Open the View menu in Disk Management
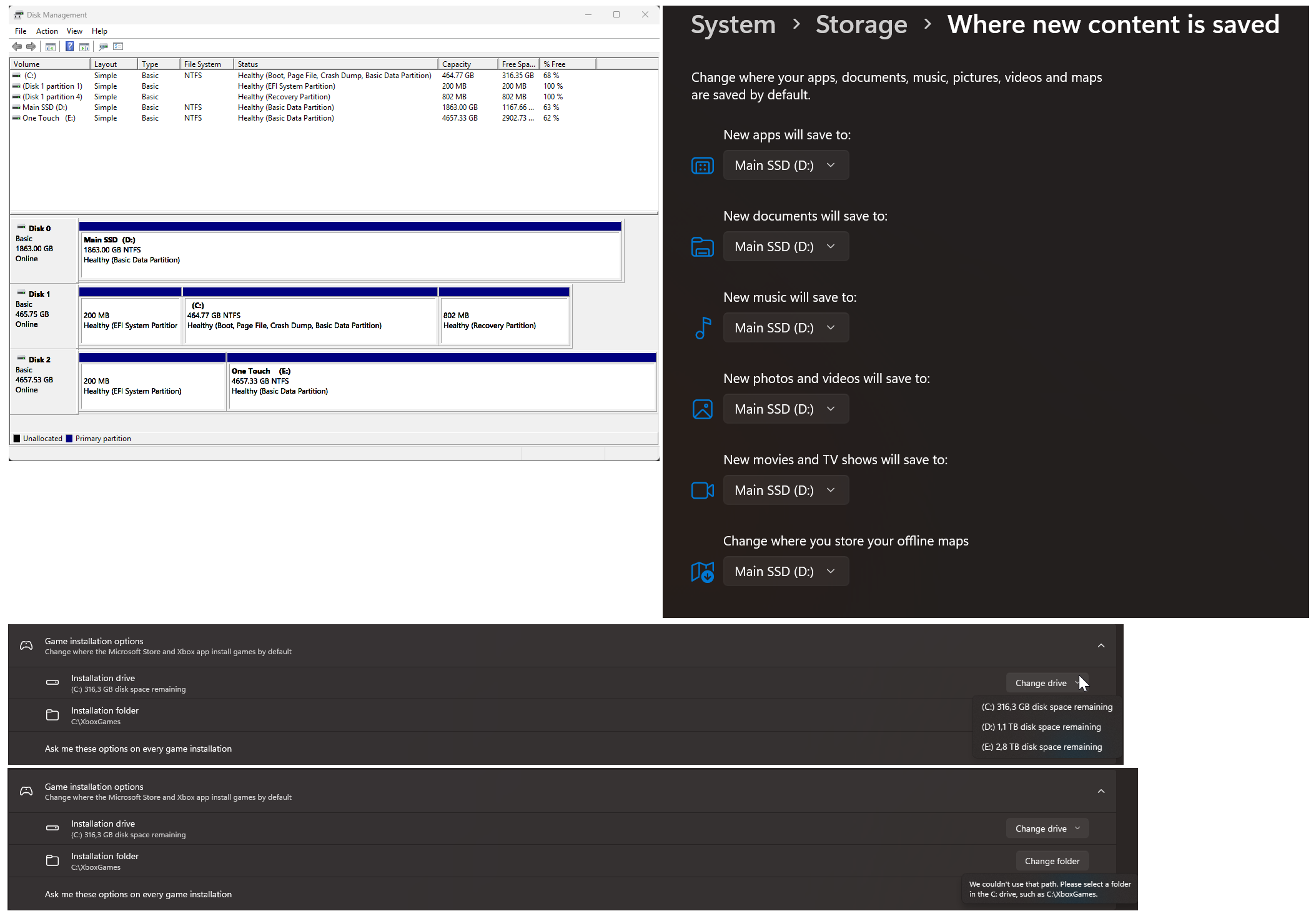1316x916 pixels. [x=74, y=31]
